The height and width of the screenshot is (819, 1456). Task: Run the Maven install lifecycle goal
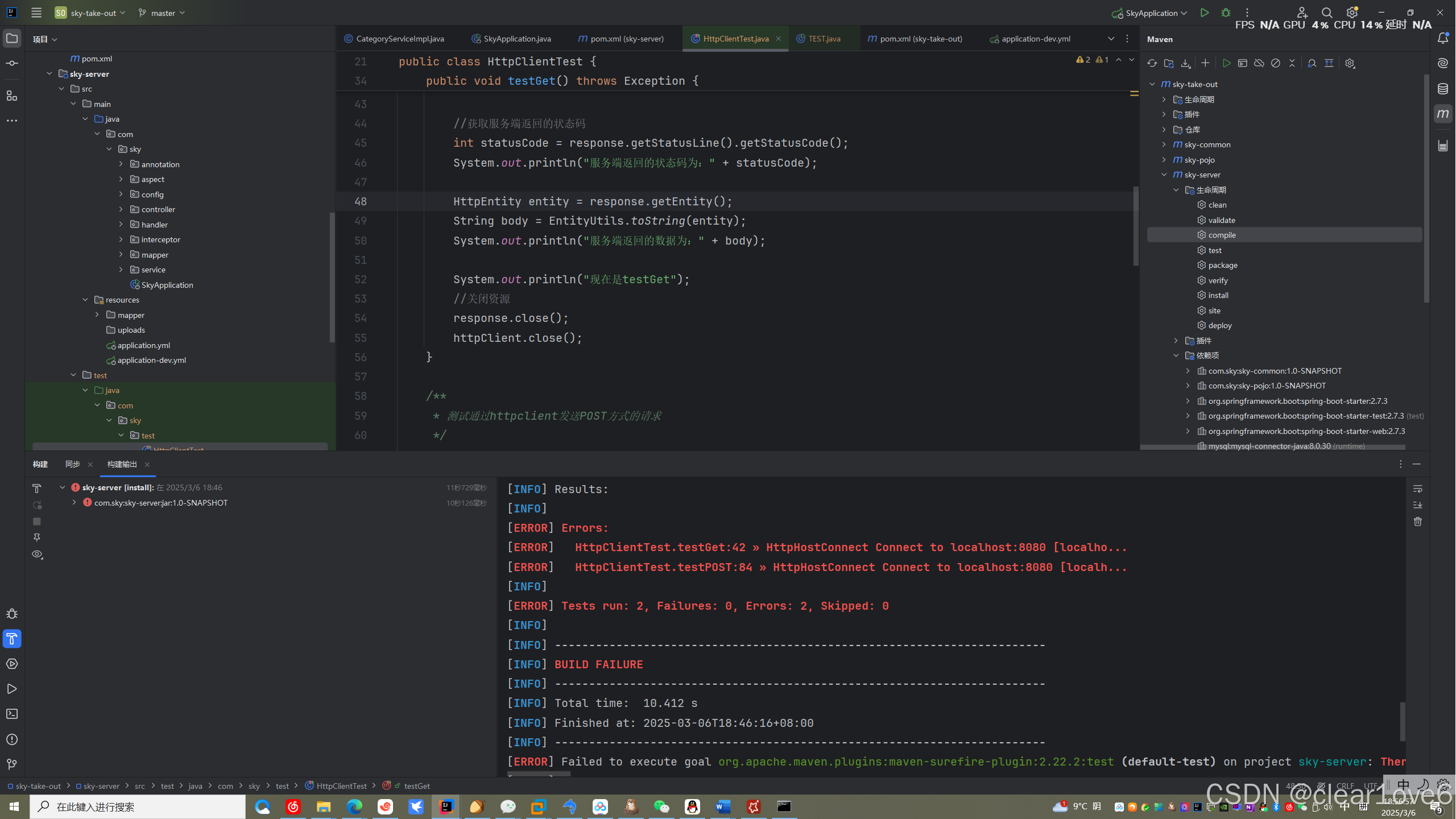(1218, 295)
